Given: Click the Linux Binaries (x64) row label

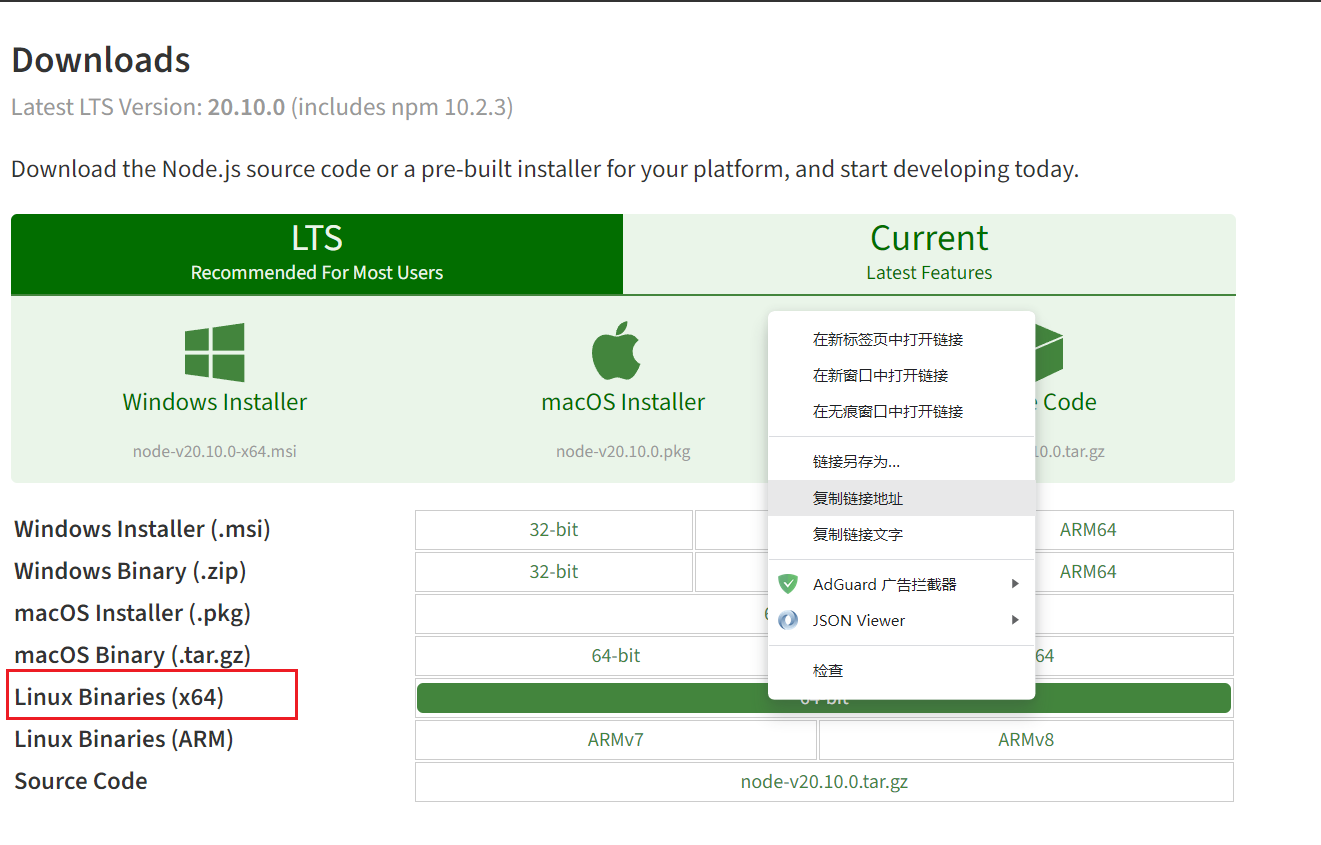Looking at the screenshot, I should click(119, 697).
